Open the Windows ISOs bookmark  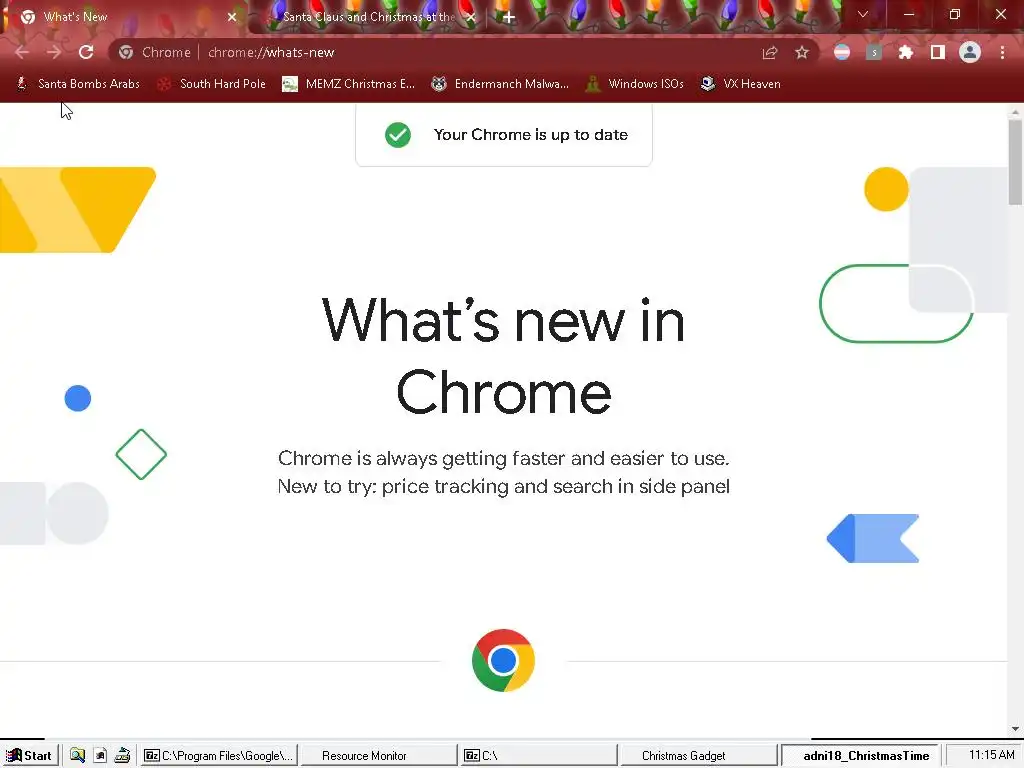point(635,84)
